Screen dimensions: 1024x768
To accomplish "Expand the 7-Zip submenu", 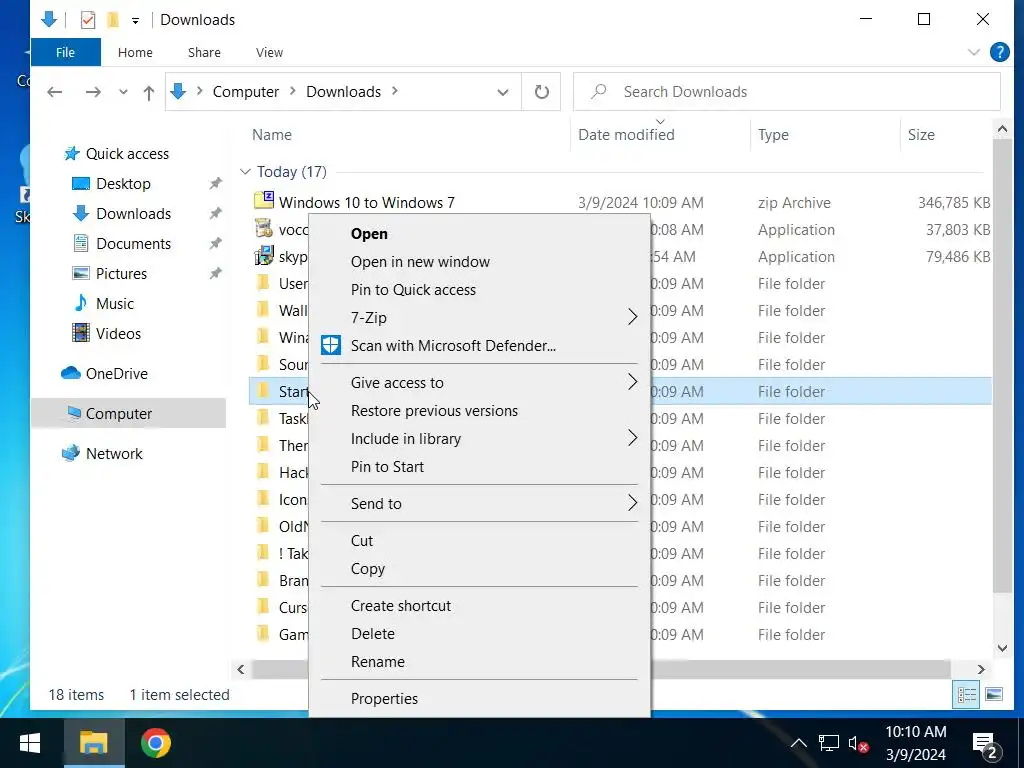I will pyautogui.click(x=479, y=318).
